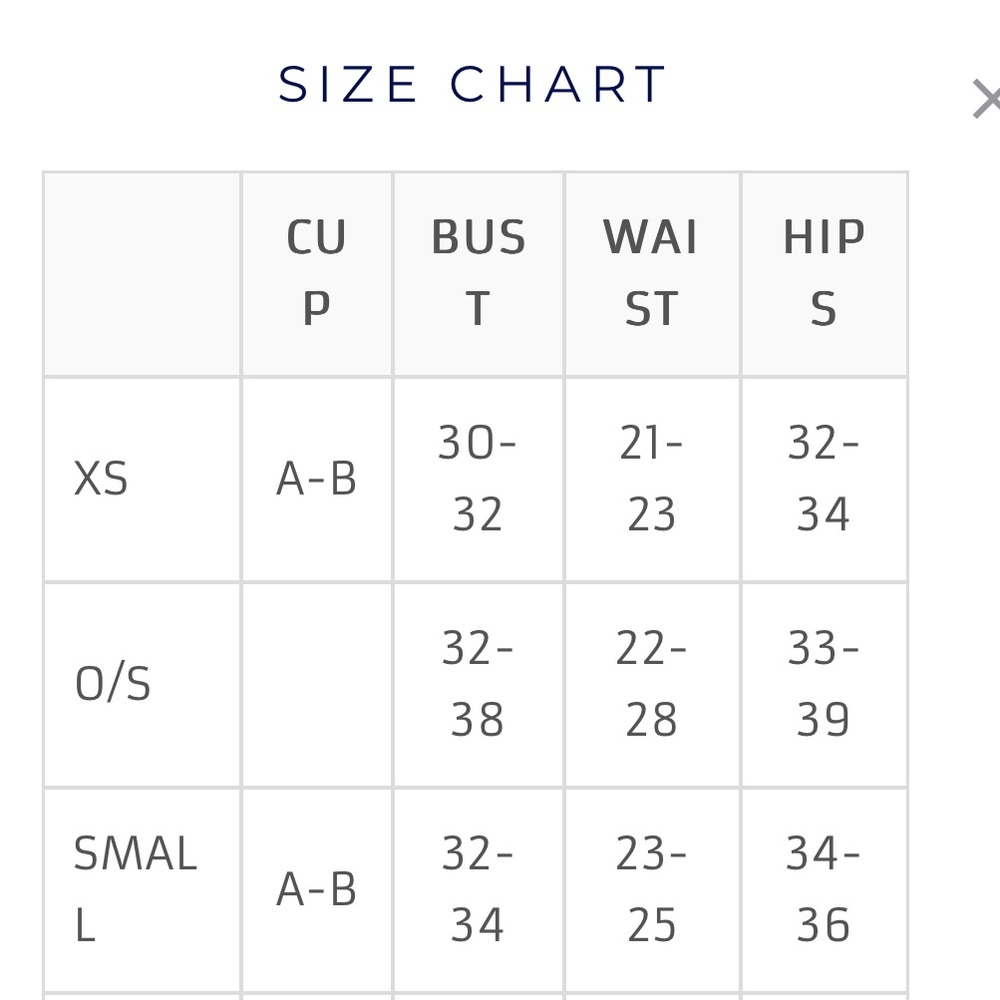Screen dimensions: 1000x1000
Task: Click the SMALL cup size A-B cell
Action: (x=316, y=889)
